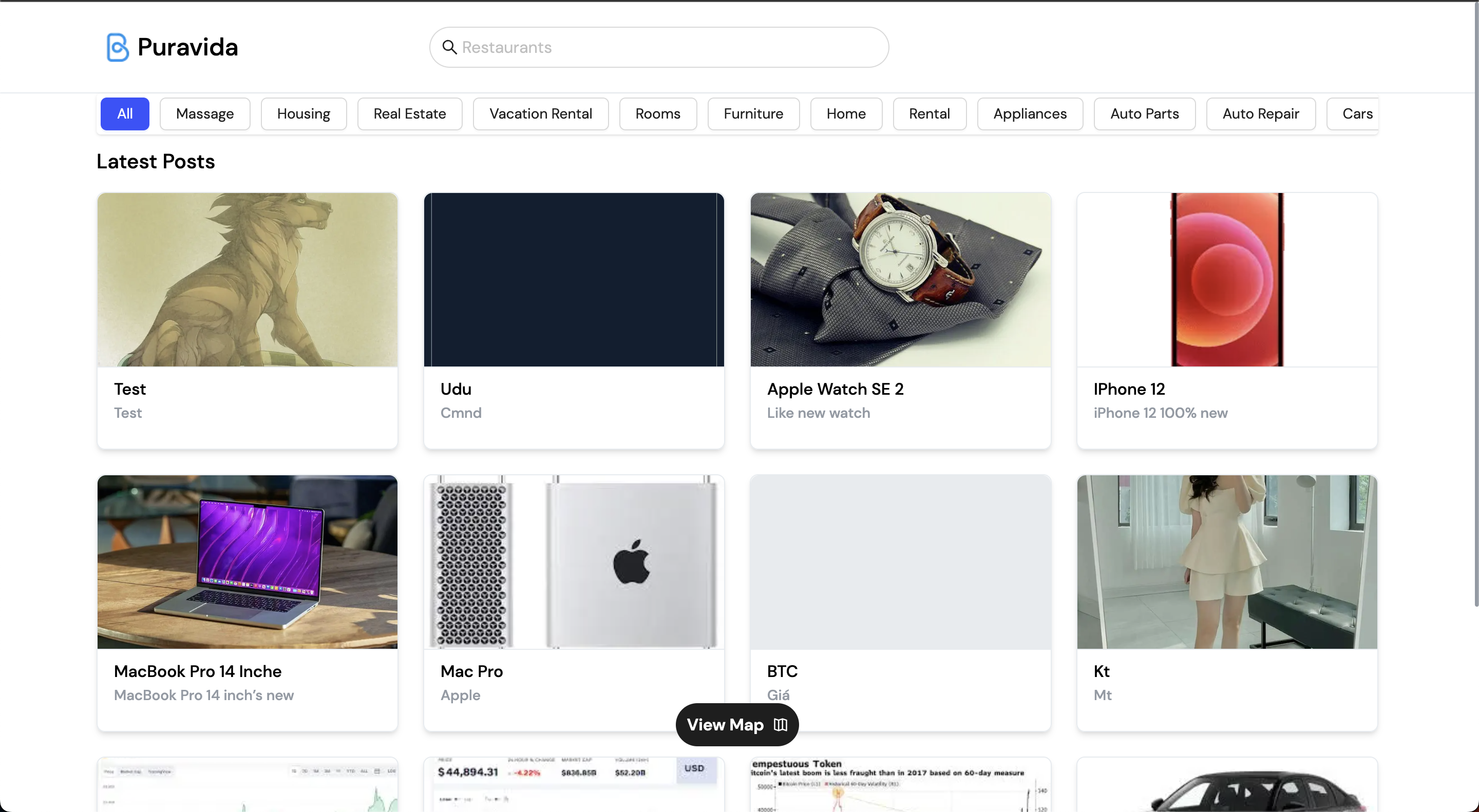The image size is (1479, 812).
Task: Click the Test post title
Action: (130, 389)
